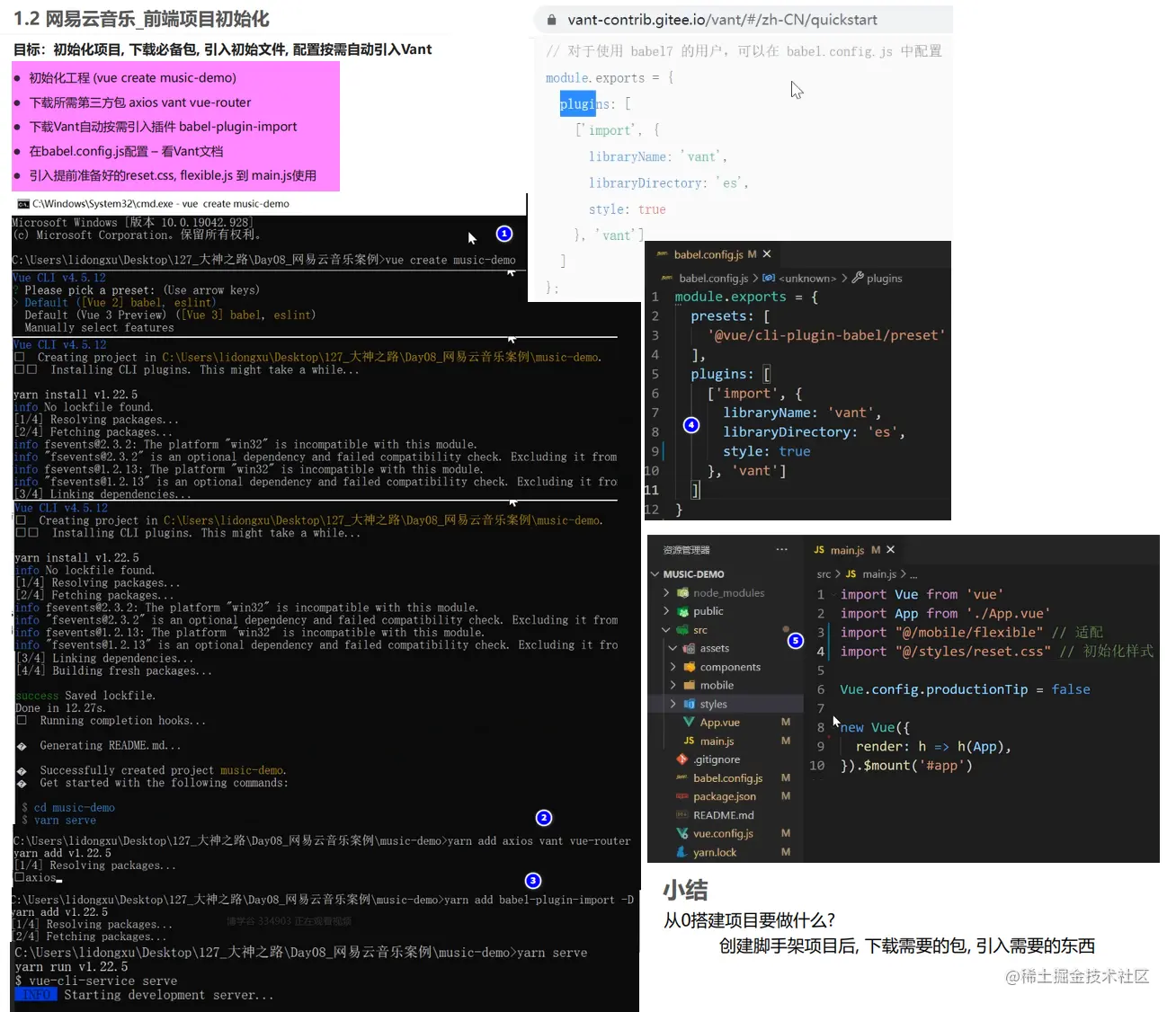
Task: Expand the public folder chevron
Action: click(x=666, y=611)
